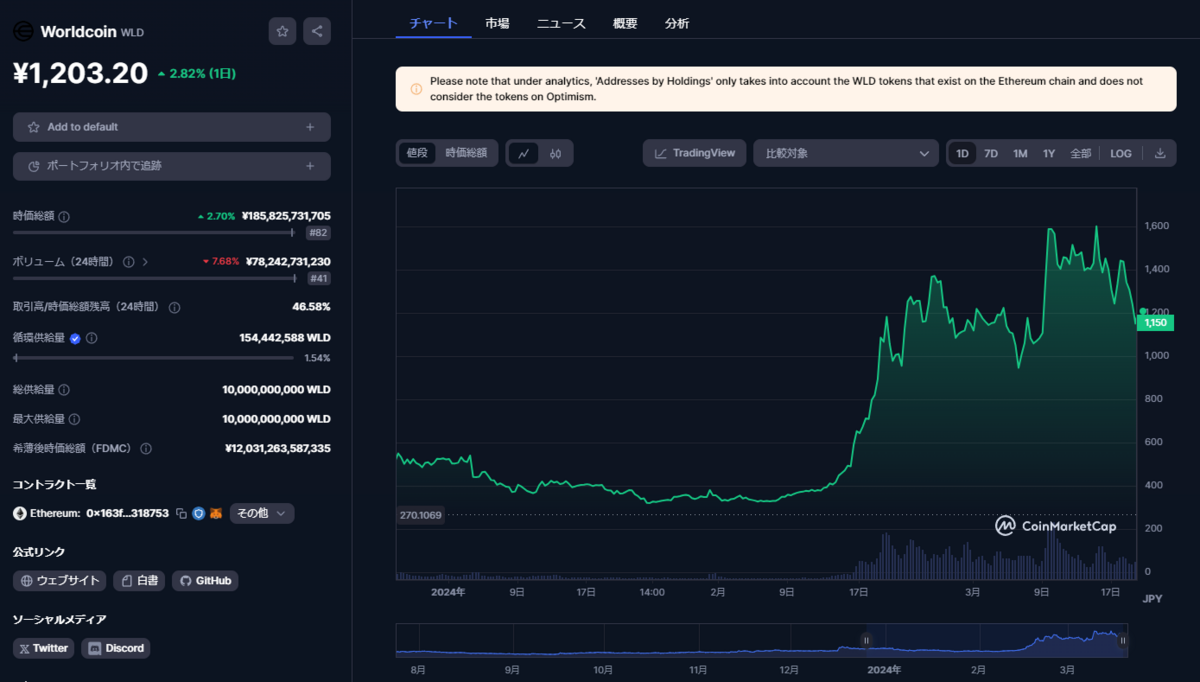1200x682 pixels.
Task: Click the 270.1069 baseline price label
Action: pos(420,516)
